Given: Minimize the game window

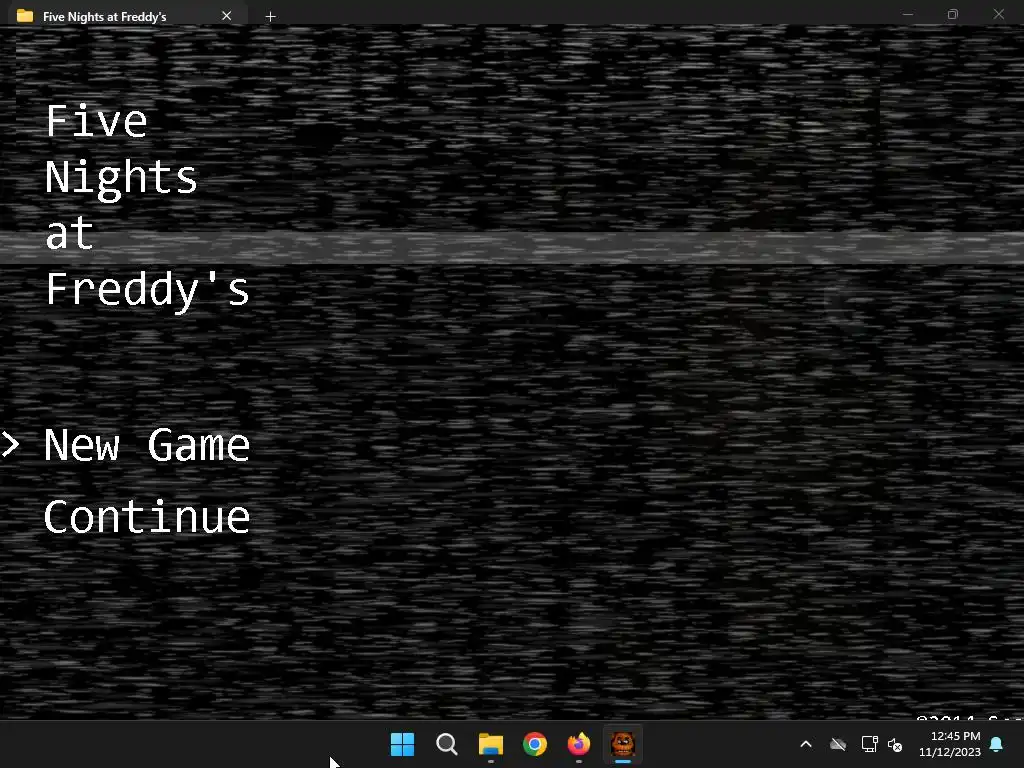Looking at the screenshot, I should (x=908, y=14).
